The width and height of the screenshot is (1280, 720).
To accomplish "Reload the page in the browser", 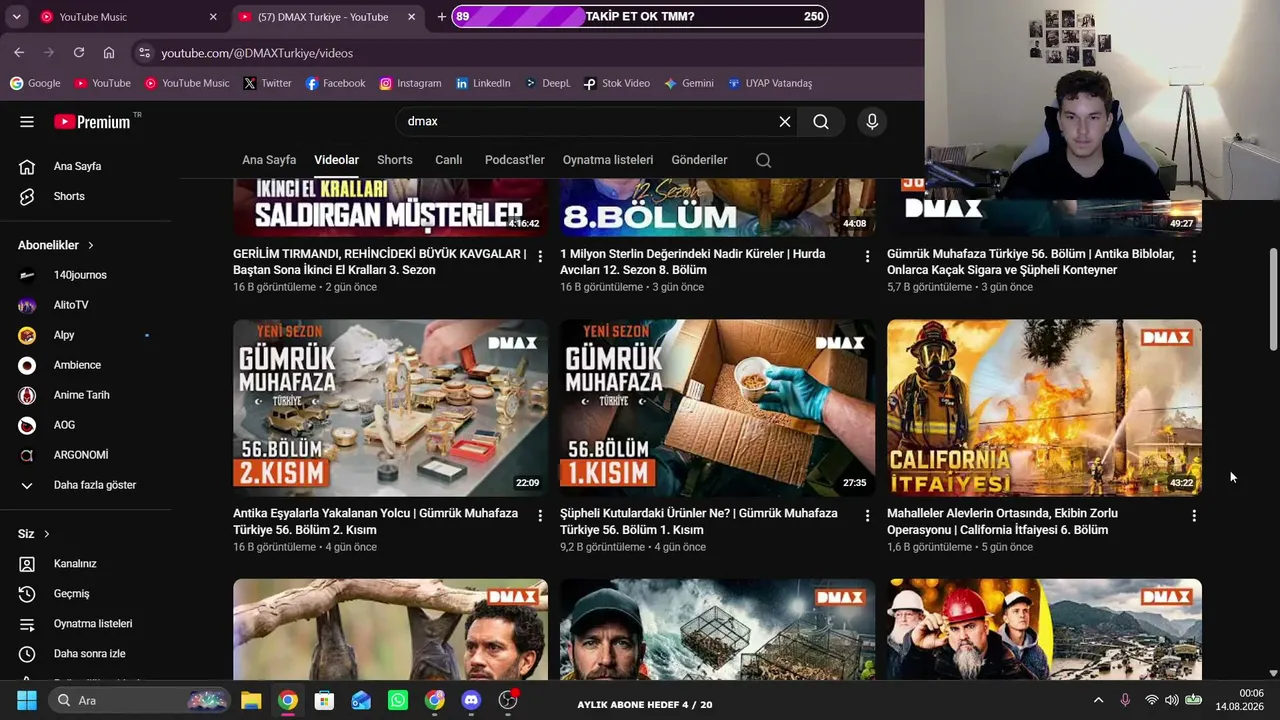I will coord(79,53).
